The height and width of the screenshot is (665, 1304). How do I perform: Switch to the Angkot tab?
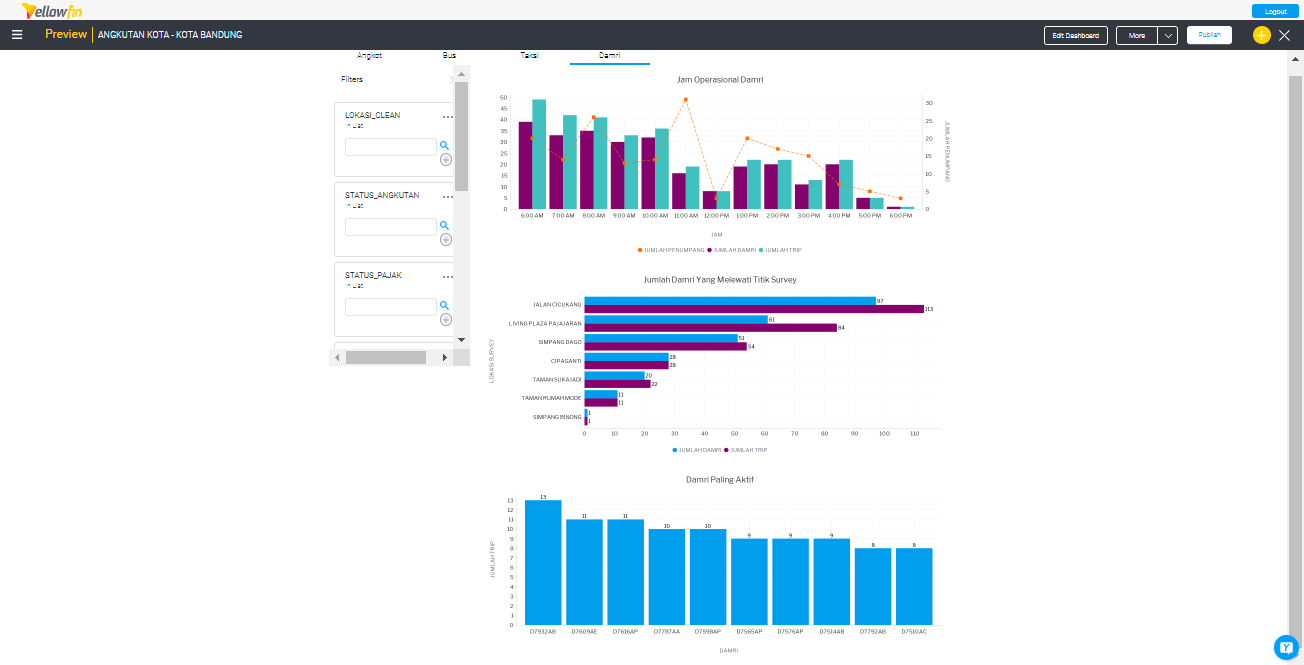tap(369, 55)
